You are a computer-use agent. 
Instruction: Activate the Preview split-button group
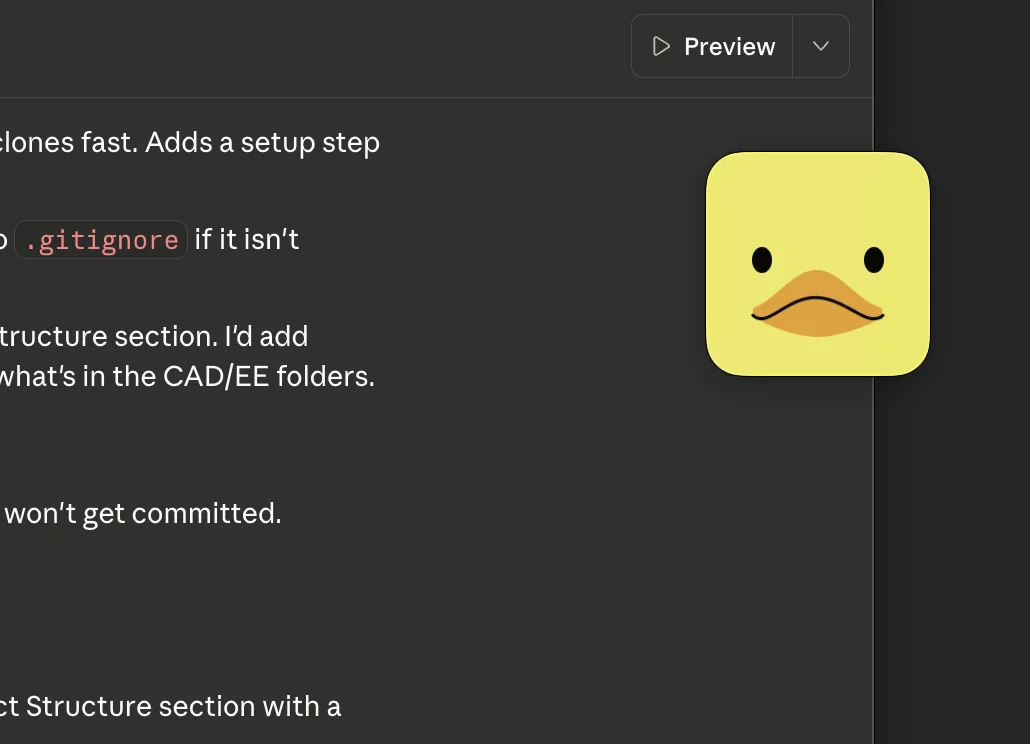click(740, 46)
